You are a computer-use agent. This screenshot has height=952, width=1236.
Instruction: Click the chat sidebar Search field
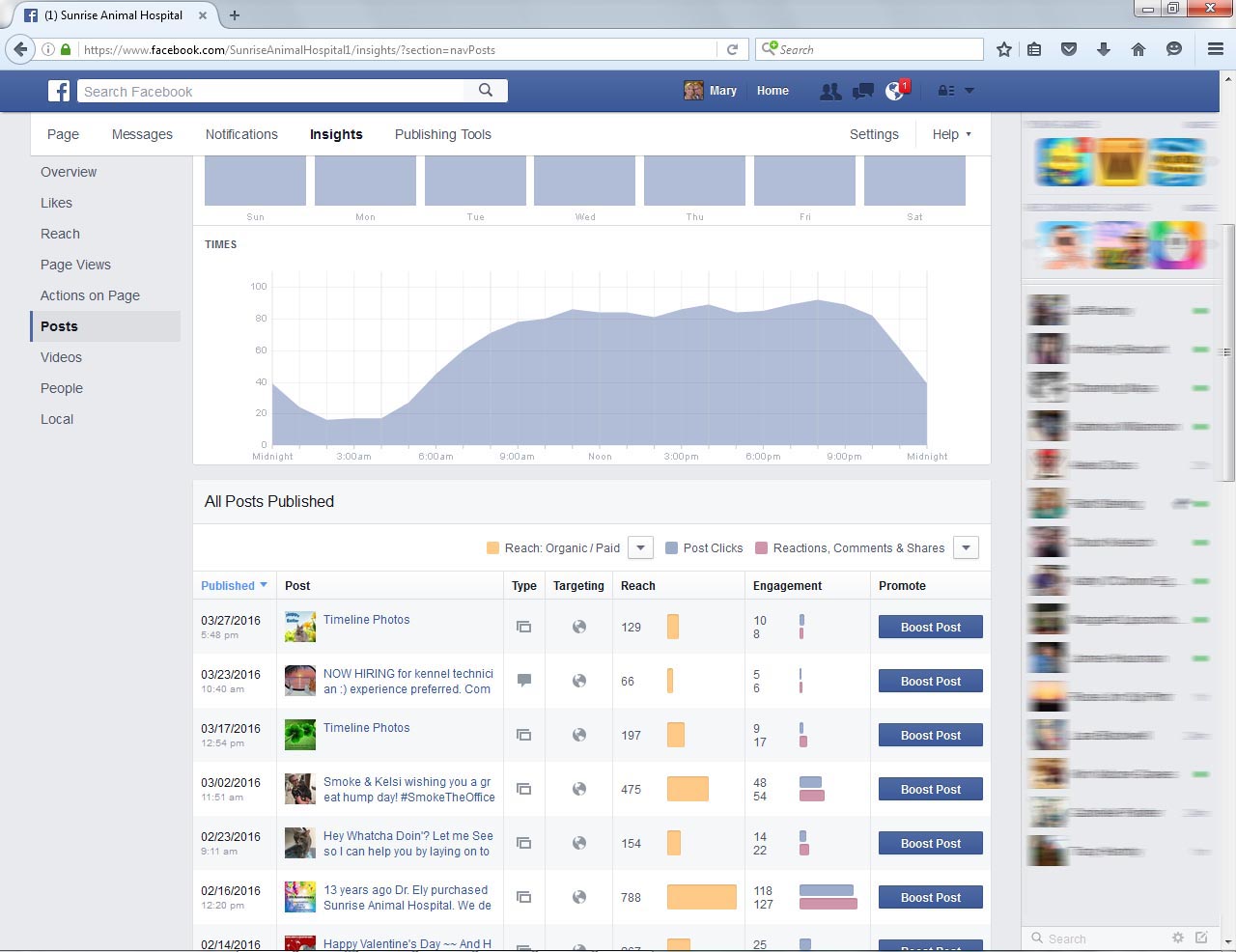coord(1096,938)
